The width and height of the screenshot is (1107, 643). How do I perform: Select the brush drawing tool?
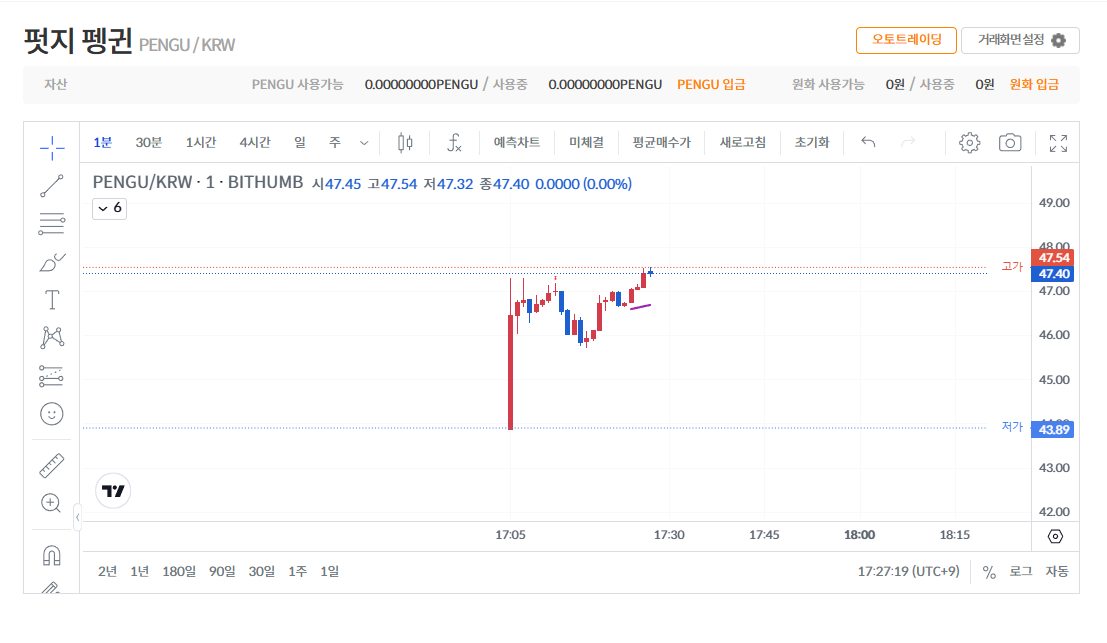52,263
